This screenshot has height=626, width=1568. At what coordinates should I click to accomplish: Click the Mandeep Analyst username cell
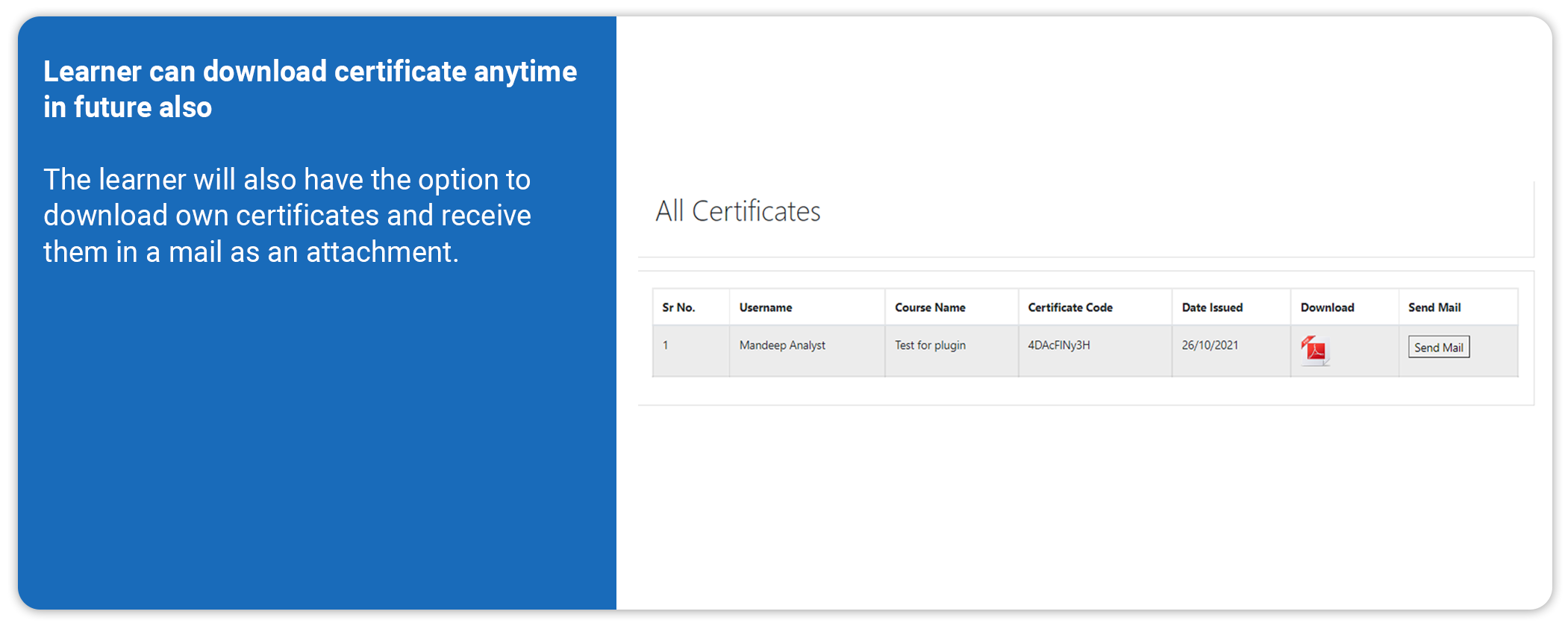tap(782, 345)
